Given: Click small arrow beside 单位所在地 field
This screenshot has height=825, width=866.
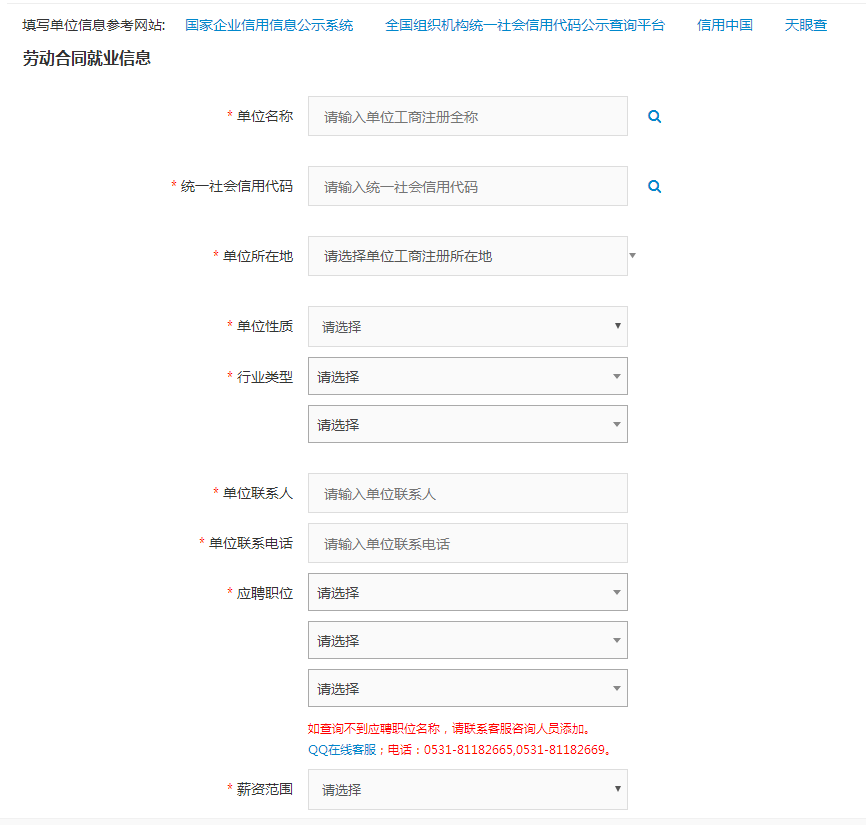Looking at the screenshot, I should (632, 256).
